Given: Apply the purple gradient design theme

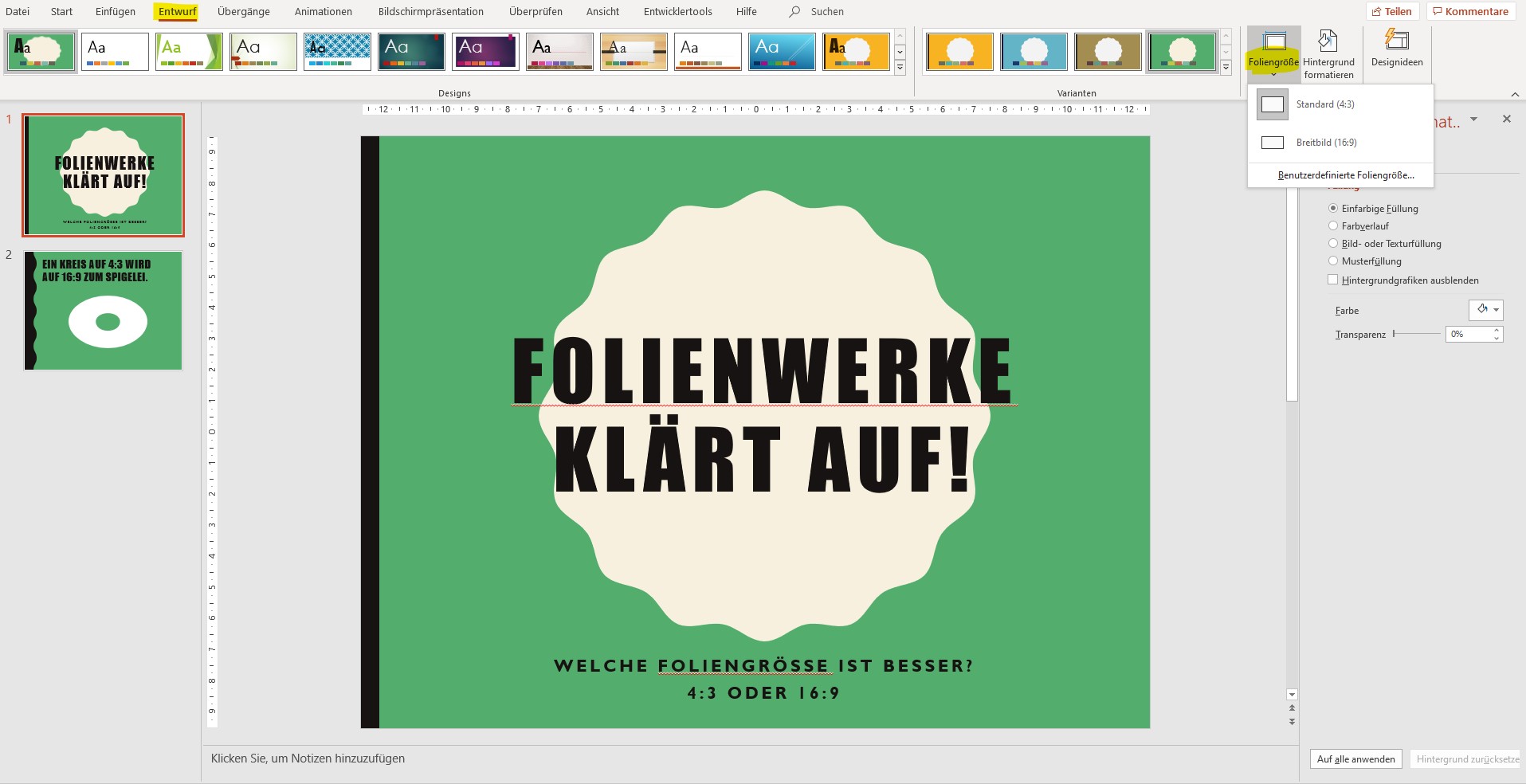Looking at the screenshot, I should tap(485, 52).
